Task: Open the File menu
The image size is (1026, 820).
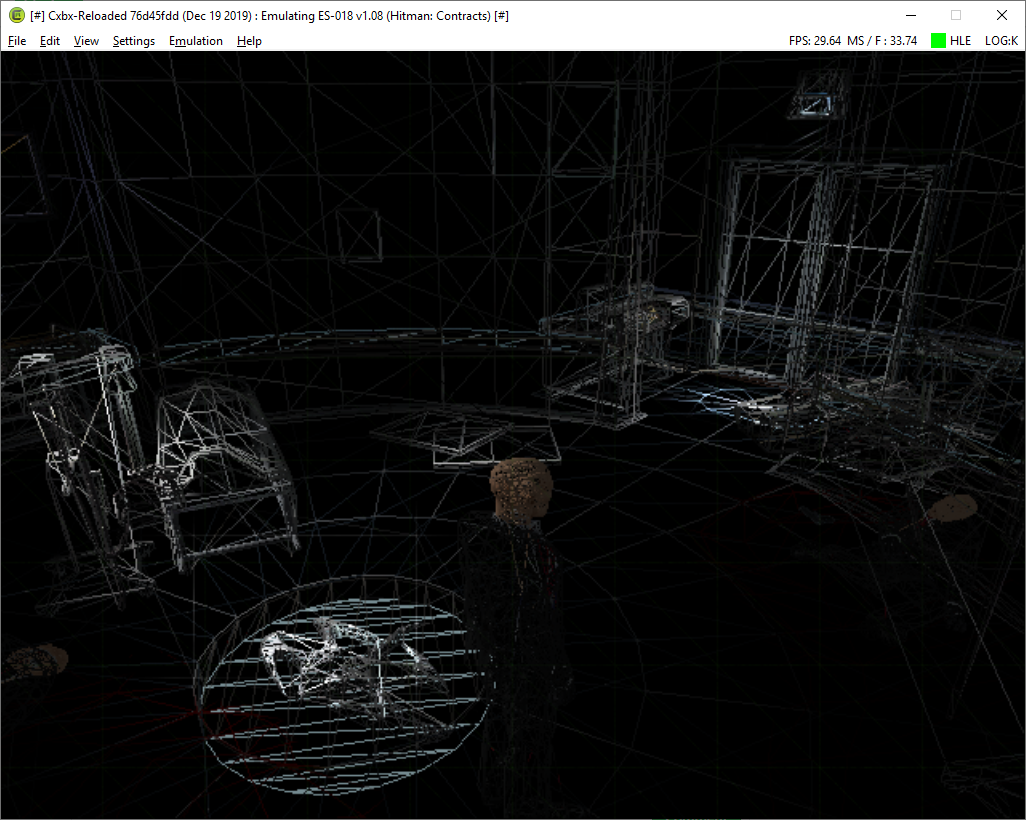Action: pos(17,41)
